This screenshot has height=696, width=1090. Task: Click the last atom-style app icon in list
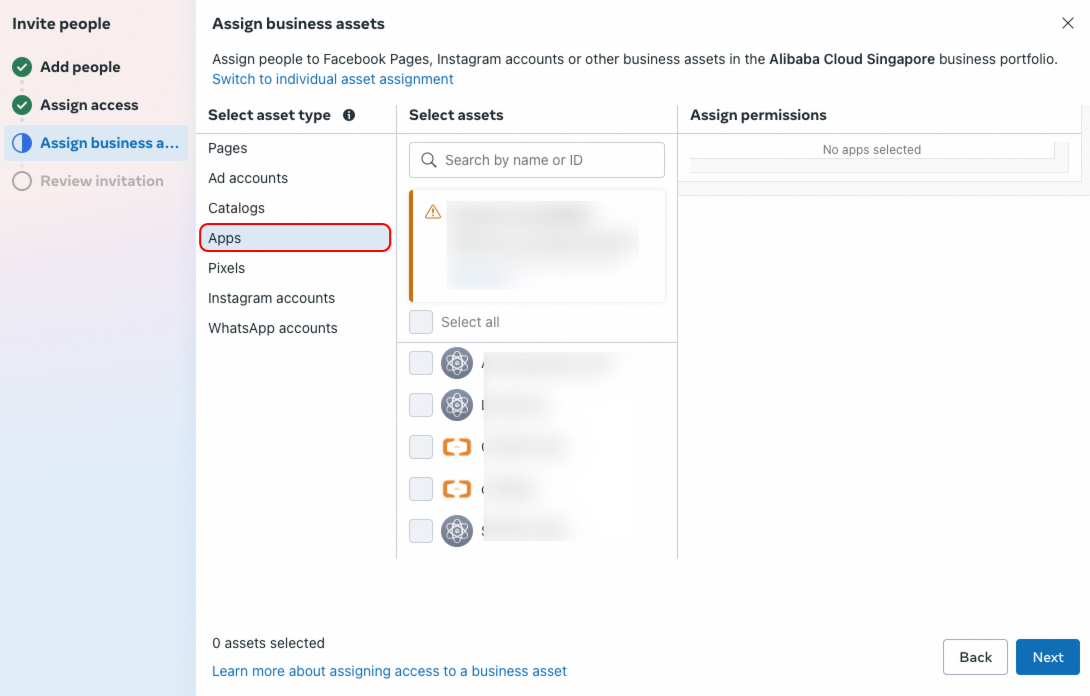(457, 531)
